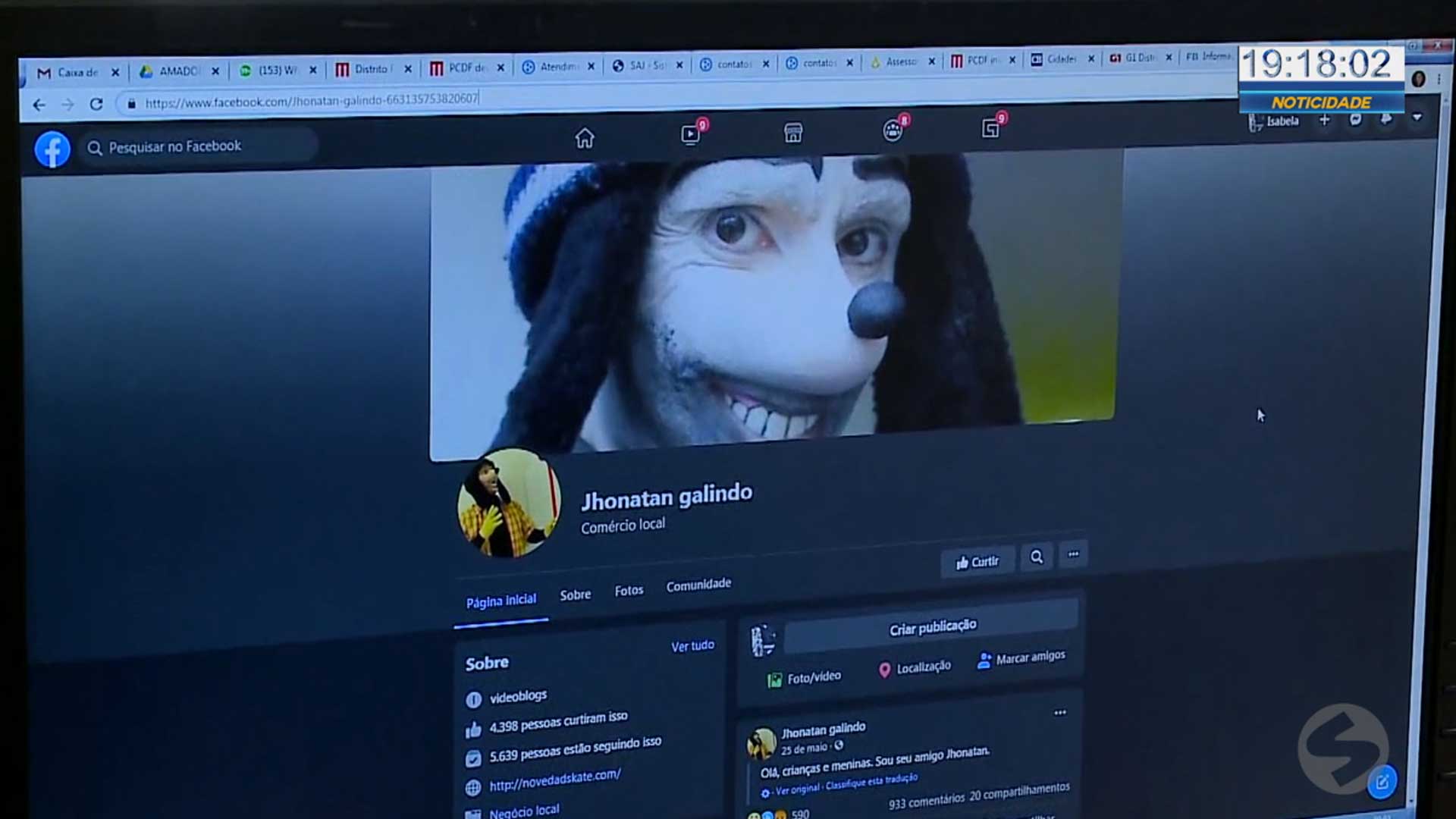Click the Facebook logo icon

[x=52, y=149]
